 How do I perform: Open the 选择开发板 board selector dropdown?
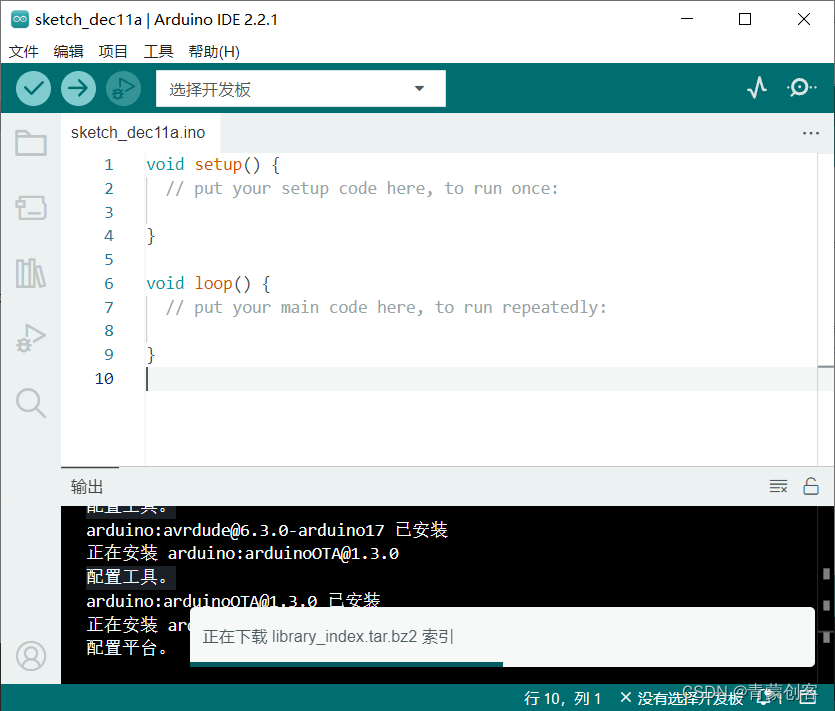(x=300, y=88)
